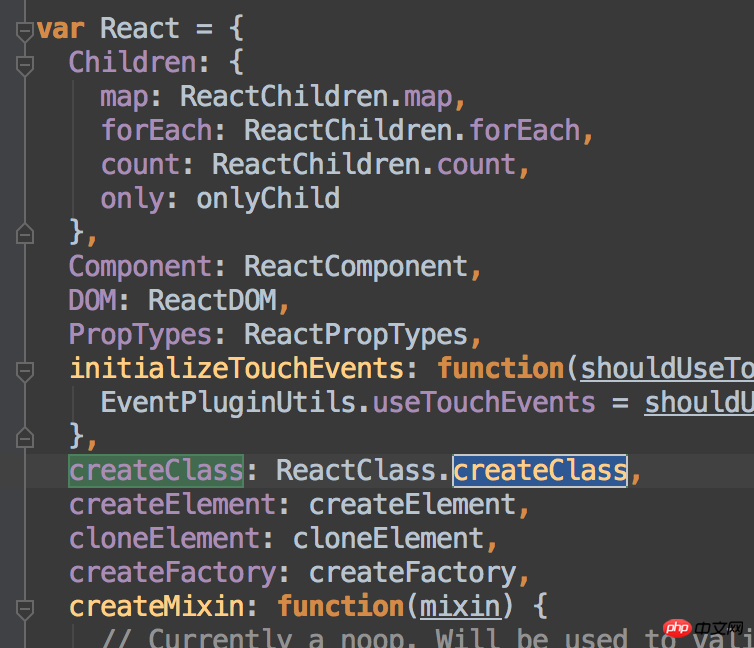
Task: Click the 'ReactDOM' value
Action: pos(212,300)
